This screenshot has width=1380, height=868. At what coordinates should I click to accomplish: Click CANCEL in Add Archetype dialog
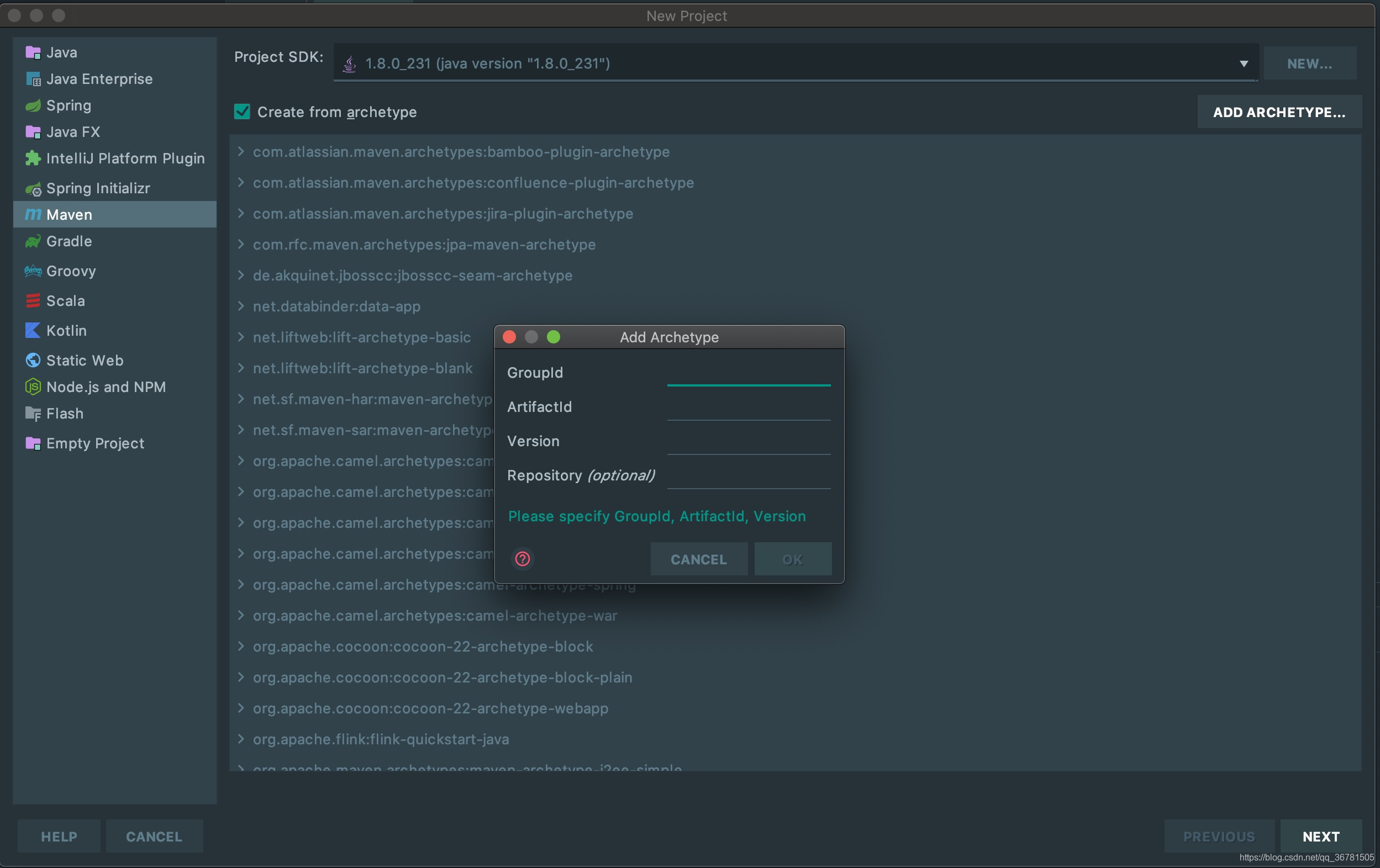tap(699, 559)
